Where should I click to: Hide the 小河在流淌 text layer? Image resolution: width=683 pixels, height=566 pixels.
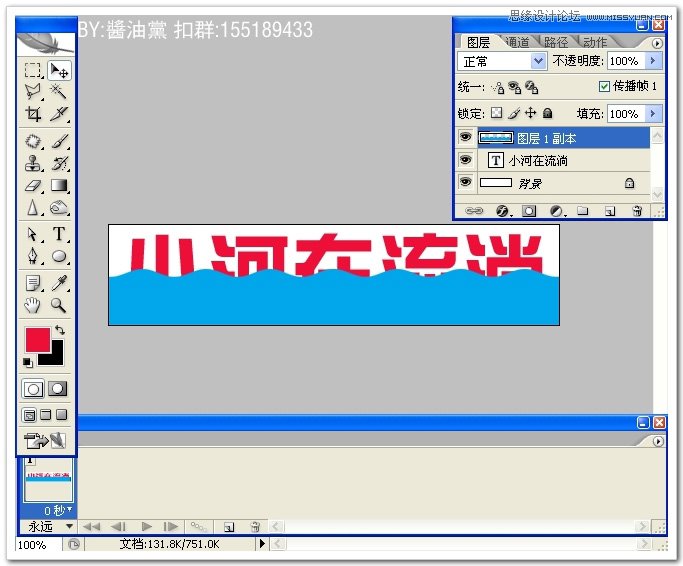pyautogui.click(x=465, y=160)
